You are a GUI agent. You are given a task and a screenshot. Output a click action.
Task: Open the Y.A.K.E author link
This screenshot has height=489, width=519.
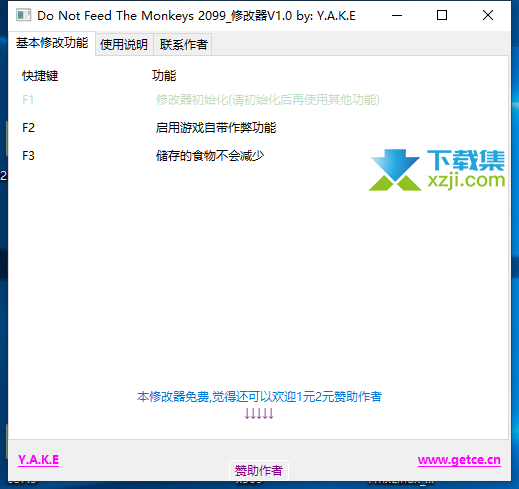pyautogui.click(x=38, y=460)
